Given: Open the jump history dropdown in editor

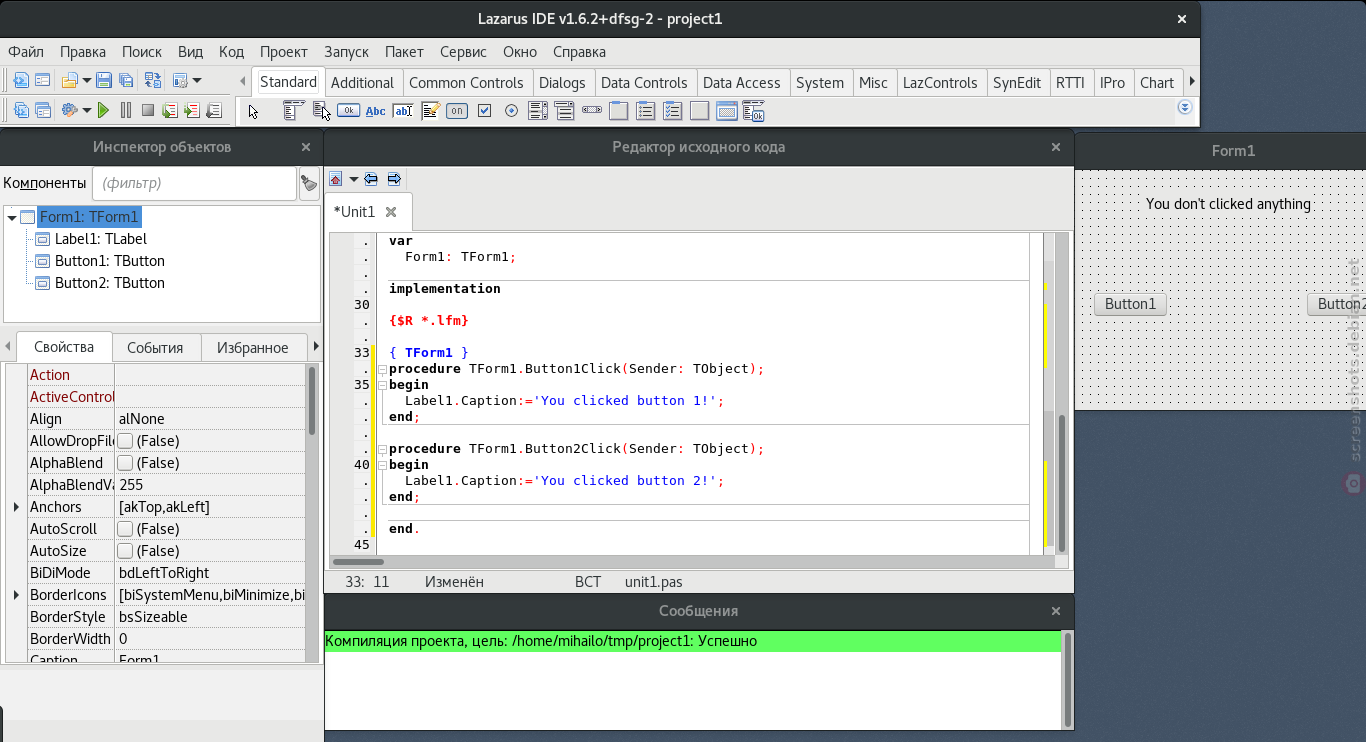Looking at the screenshot, I should (x=353, y=179).
